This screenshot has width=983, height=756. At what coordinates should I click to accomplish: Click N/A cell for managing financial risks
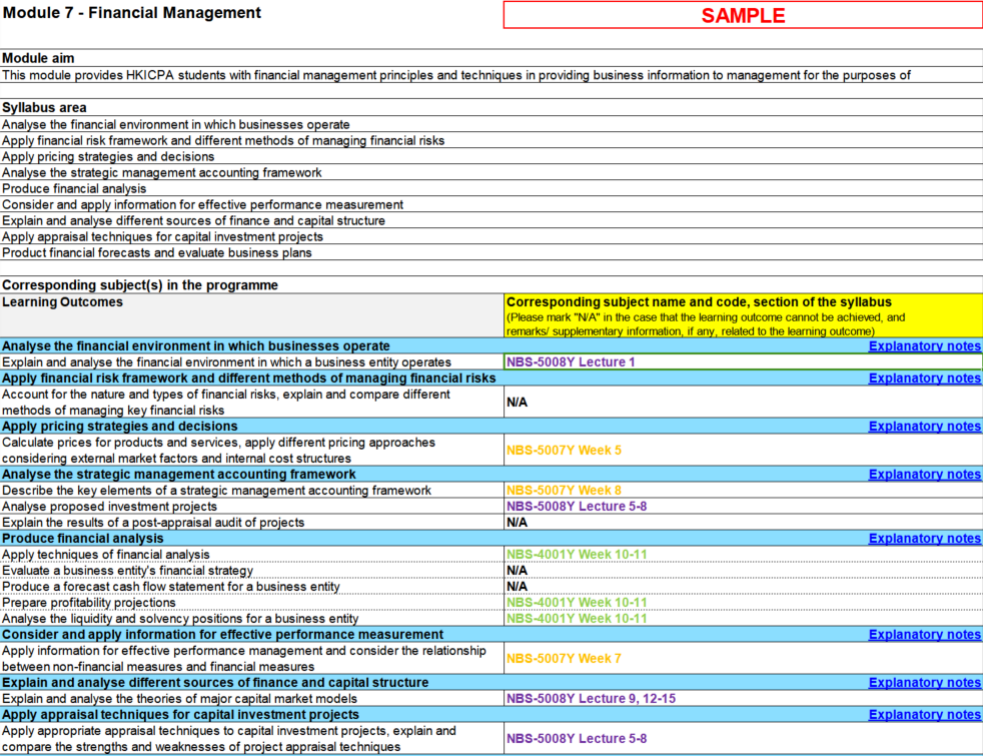(x=742, y=402)
